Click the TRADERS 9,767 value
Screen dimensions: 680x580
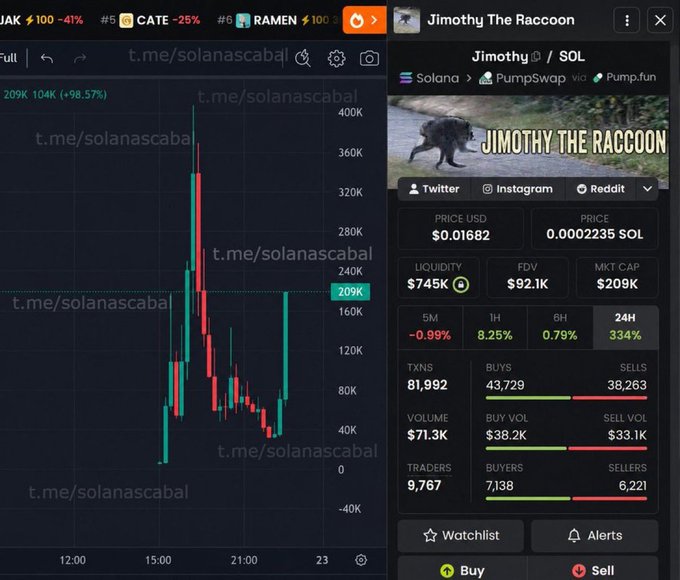point(424,485)
